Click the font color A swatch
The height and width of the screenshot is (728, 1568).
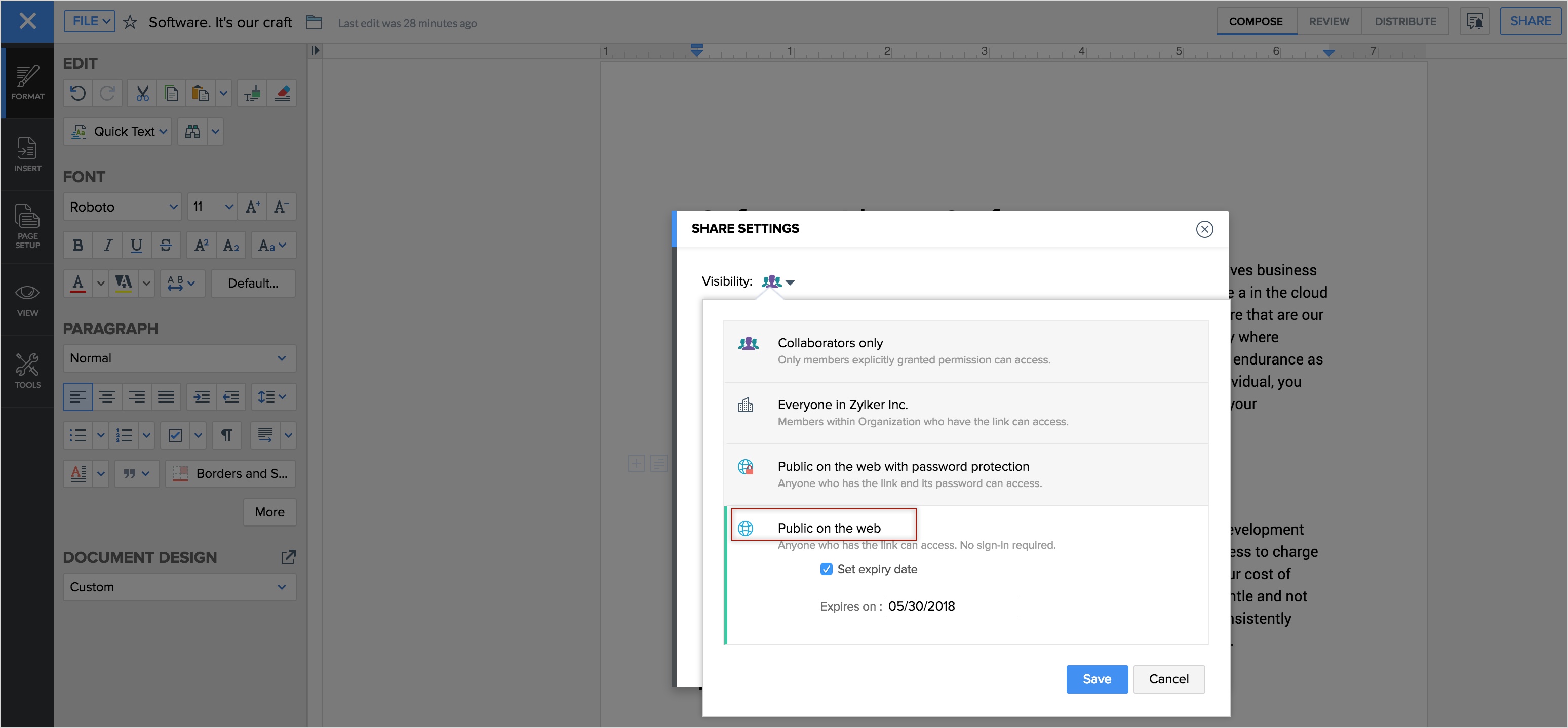(78, 283)
